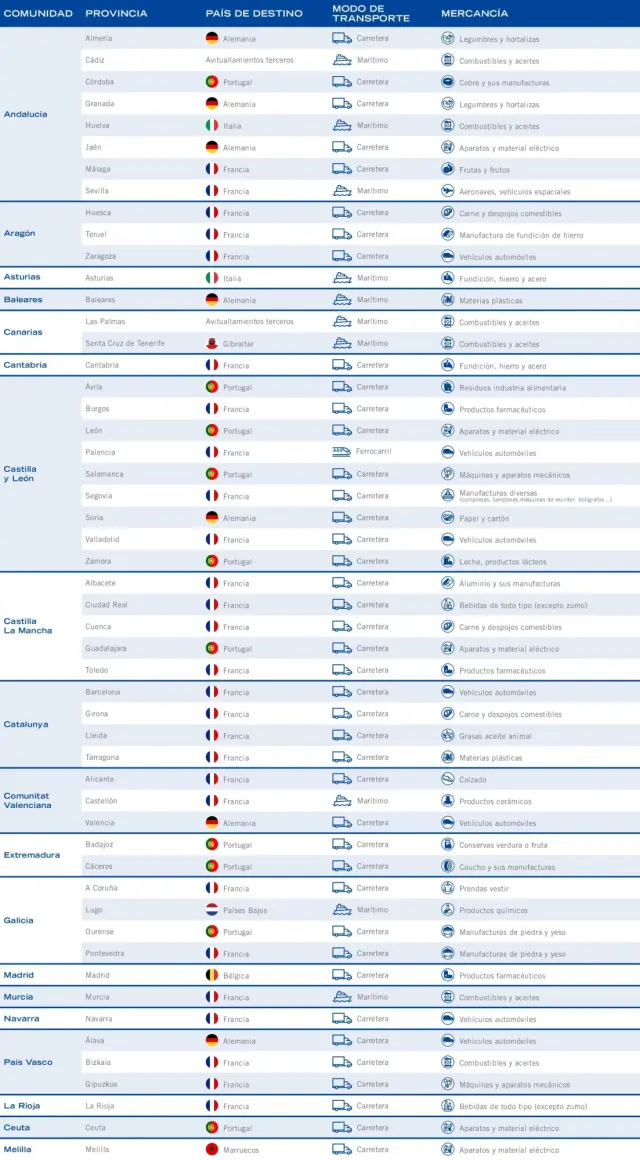
Task: Click the aircraft merchandise icon in Sevilla row
Action: point(448,191)
